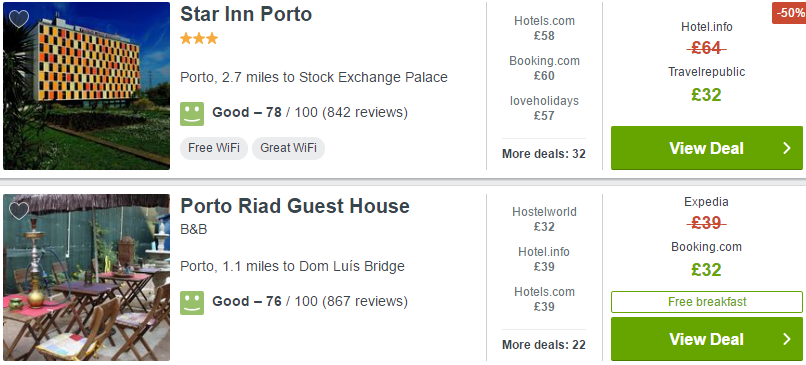Click the green smiley rating icon for Star Inn Porto
The height and width of the screenshot is (365, 806).
(192, 114)
